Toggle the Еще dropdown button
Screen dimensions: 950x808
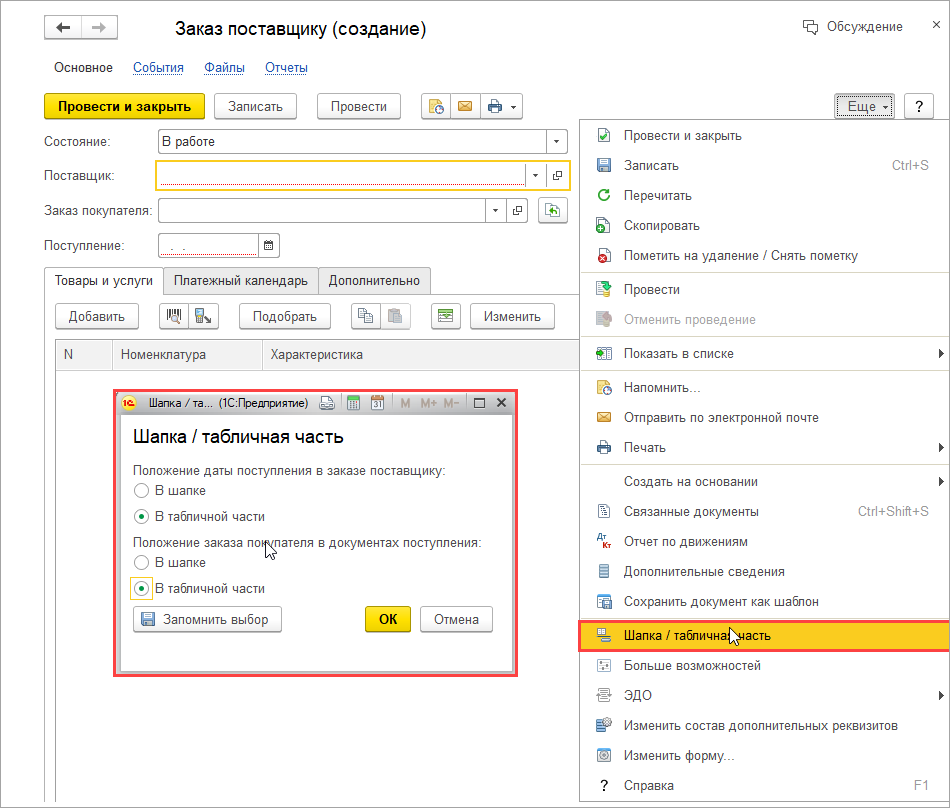click(865, 107)
